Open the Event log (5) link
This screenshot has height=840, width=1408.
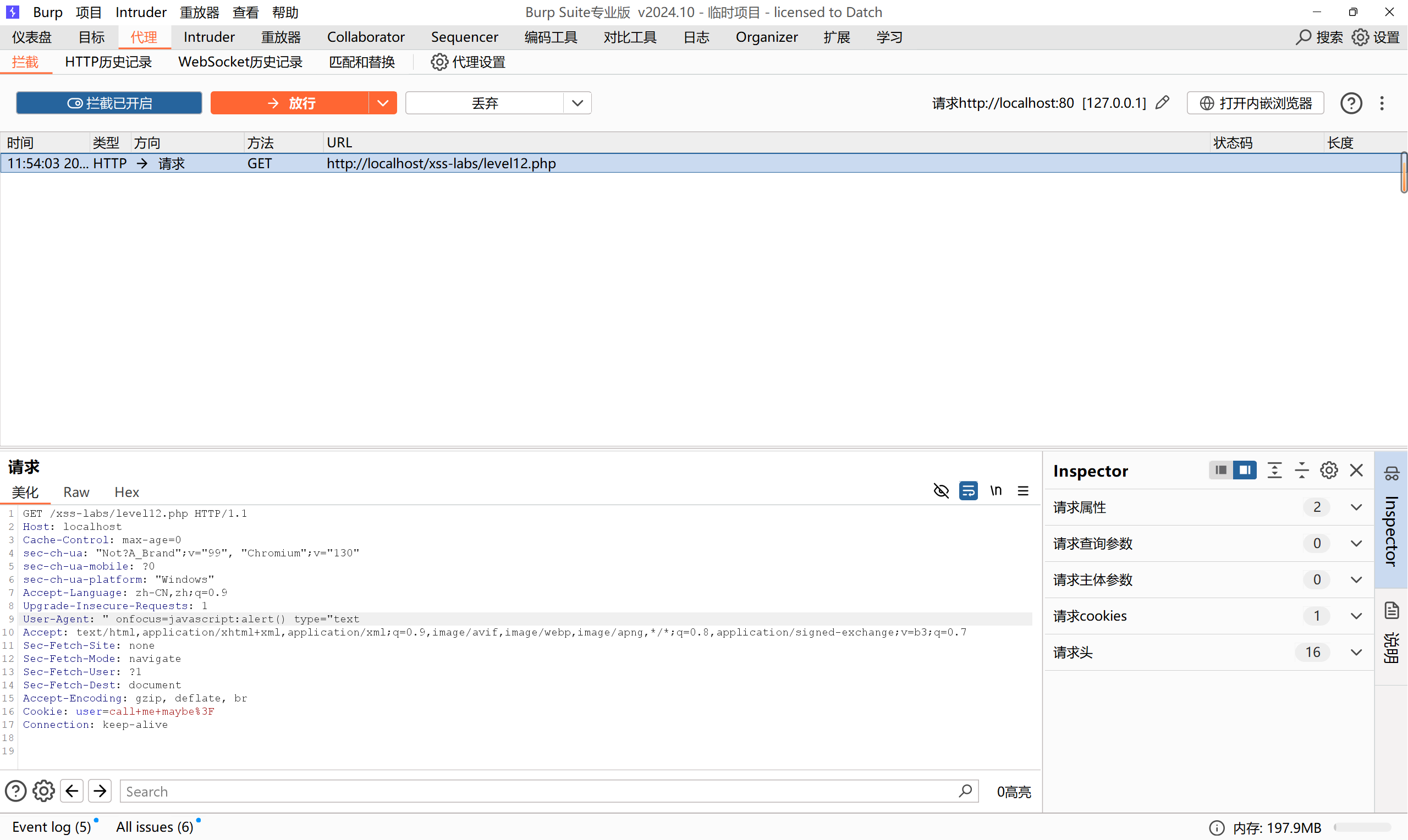point(51,827)
